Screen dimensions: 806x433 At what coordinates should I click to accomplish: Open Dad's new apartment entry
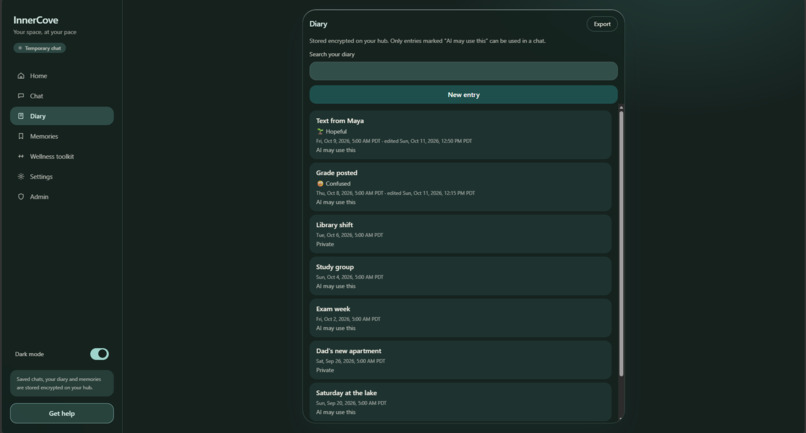460,360
